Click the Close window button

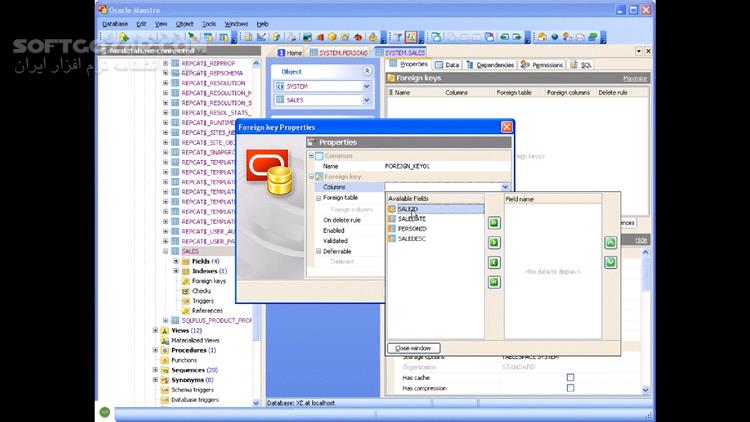tap(414, 348)
